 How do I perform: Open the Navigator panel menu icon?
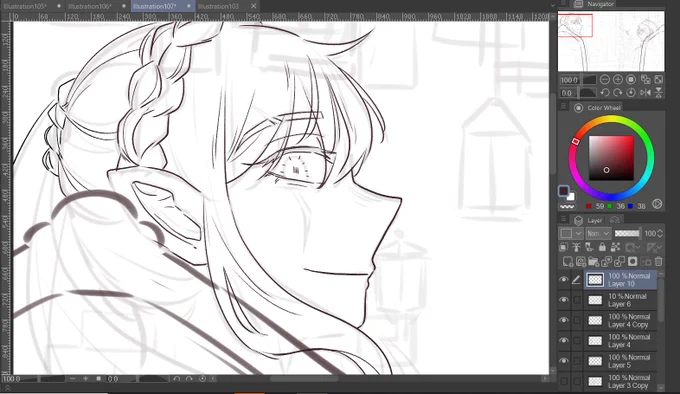click(x=563, y=3)
